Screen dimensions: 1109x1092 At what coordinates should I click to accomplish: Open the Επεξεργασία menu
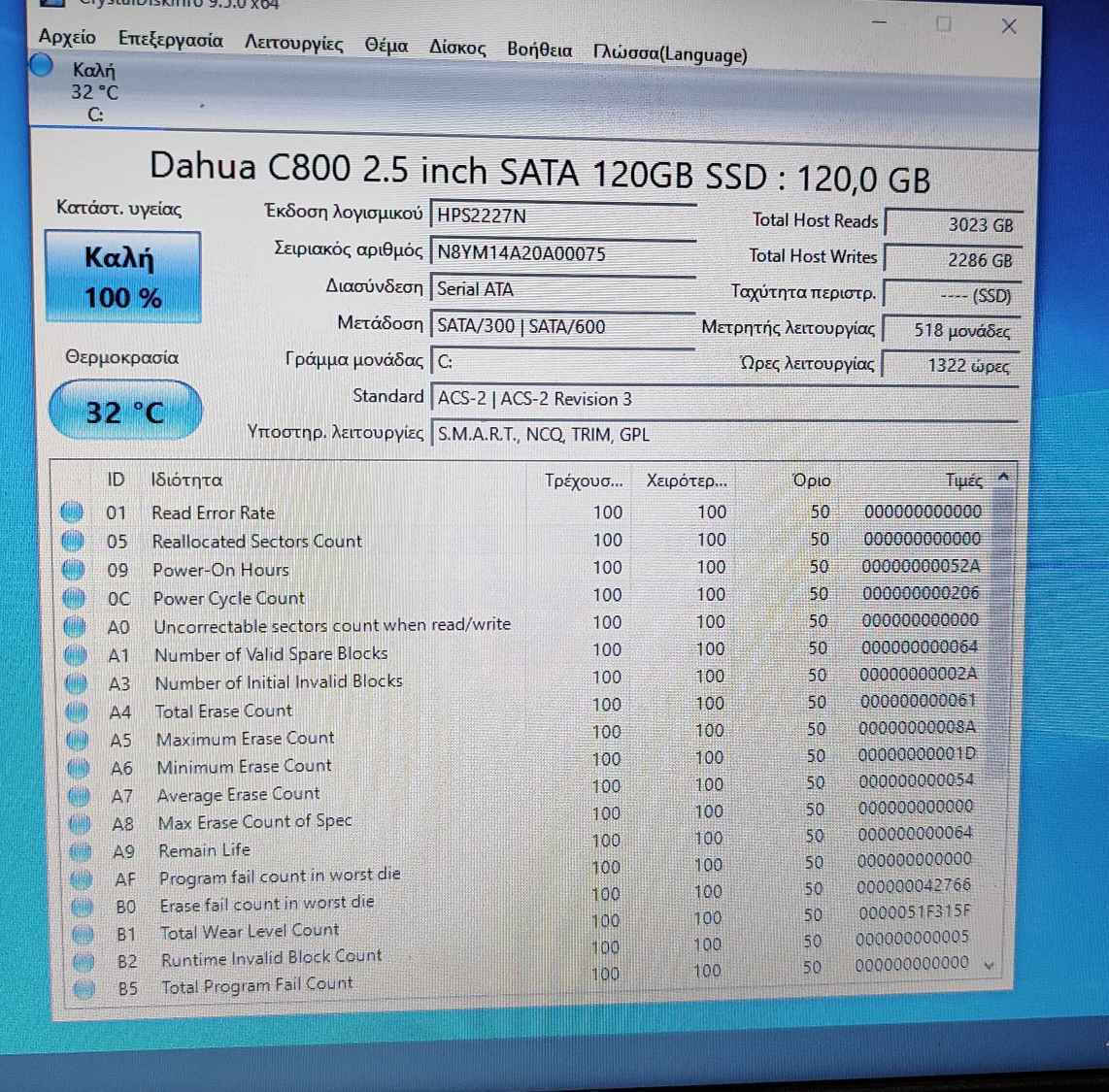click(171, 41)
